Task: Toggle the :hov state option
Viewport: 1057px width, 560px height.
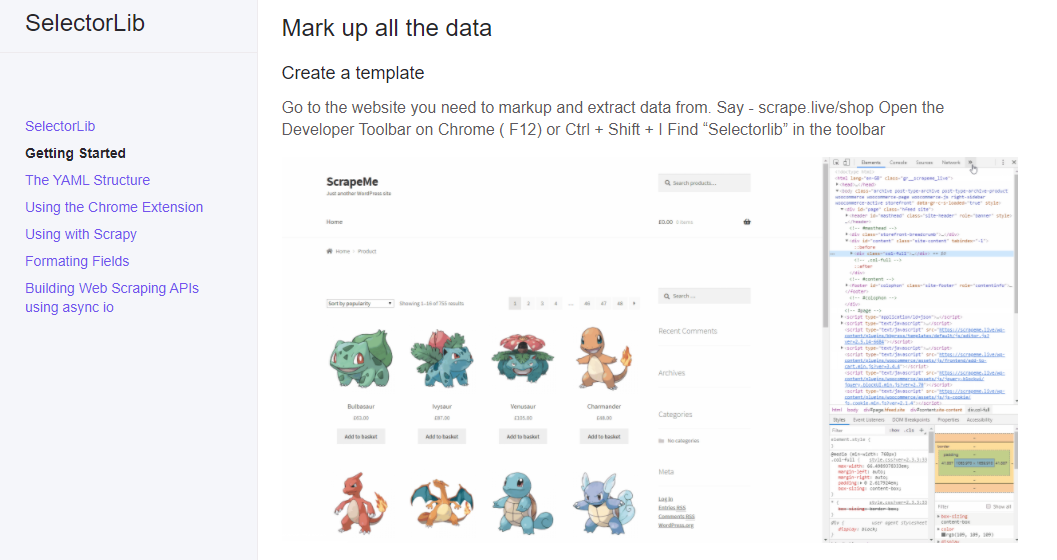Action: click(x=895, y=430)
